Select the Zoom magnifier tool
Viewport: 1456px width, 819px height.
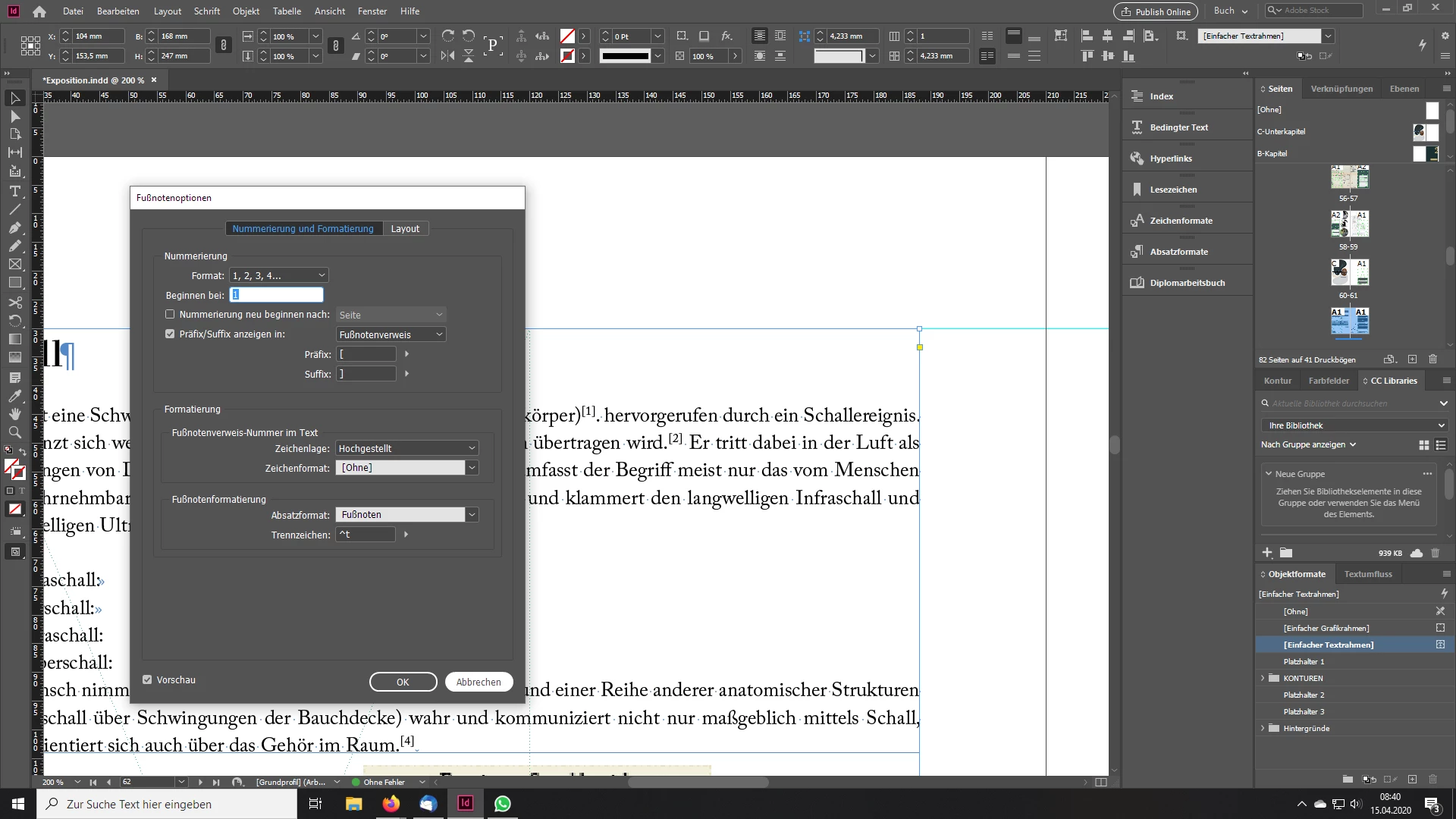point(14,432)
